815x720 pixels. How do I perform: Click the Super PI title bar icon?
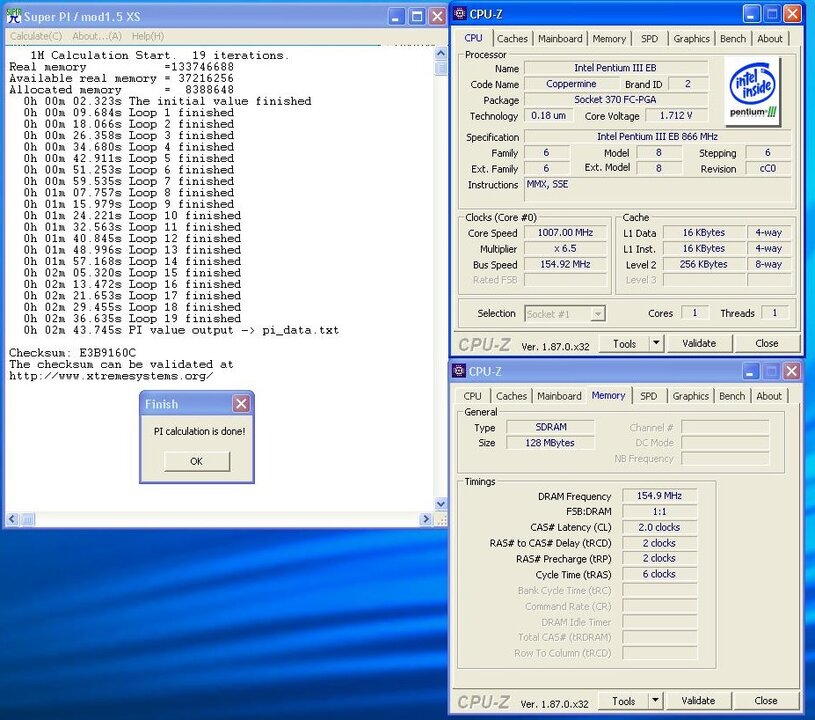coord(14,16)
